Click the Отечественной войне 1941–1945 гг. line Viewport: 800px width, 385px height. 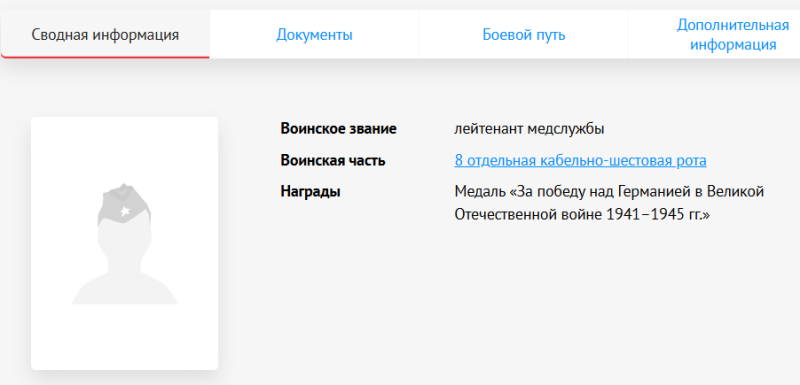click(582, 215)
